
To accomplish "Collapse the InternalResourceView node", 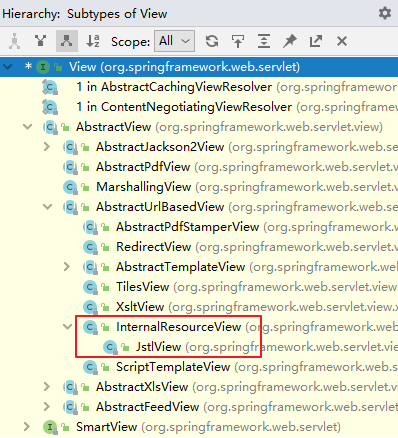I will tap(68, 327).
